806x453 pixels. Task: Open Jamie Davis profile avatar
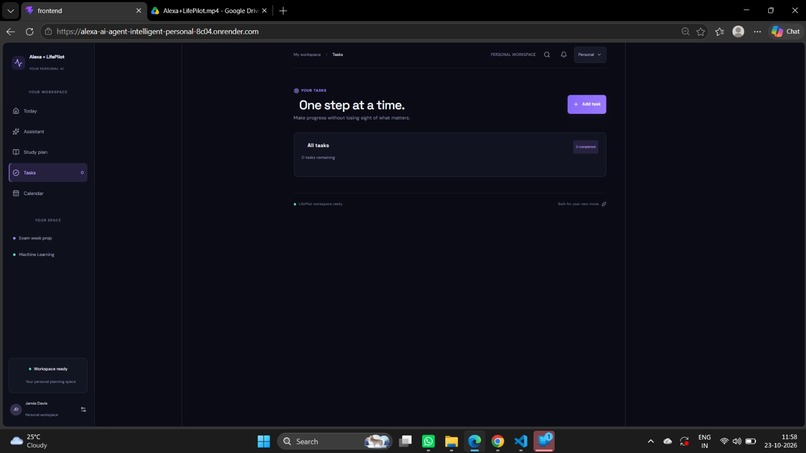click(16, 409)
